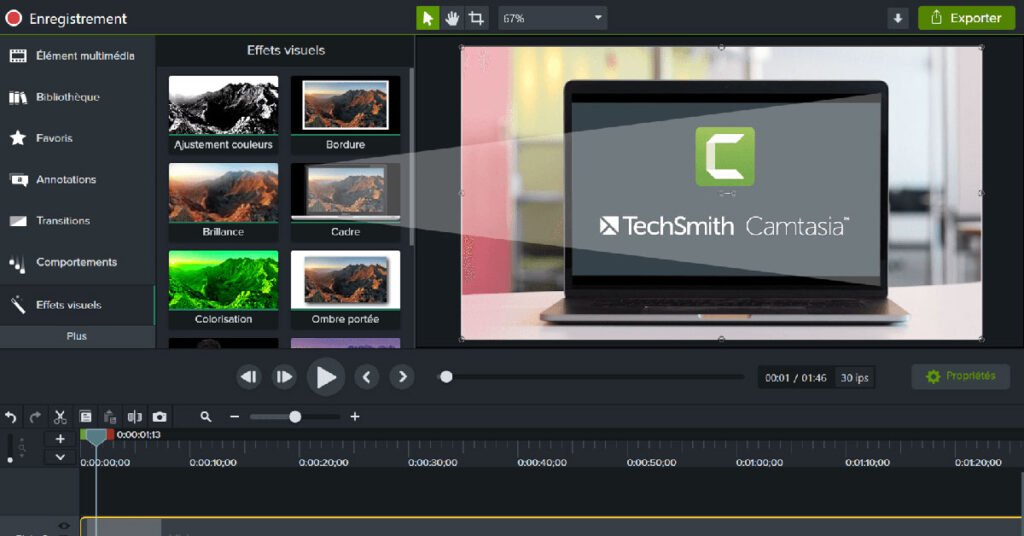This screenshot has height=536, width=1024.
Task: Click the 0:00:30;00 ruler mark
Action: [432, 462]
